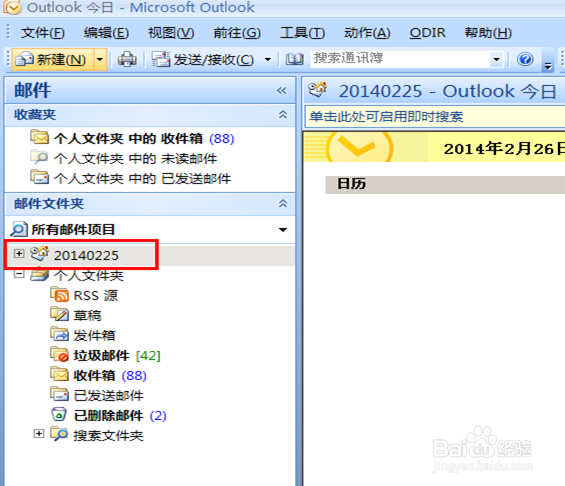
Task: Open the 编辑(E) menu
Action: pyautogui.click(x=106, y=33)
